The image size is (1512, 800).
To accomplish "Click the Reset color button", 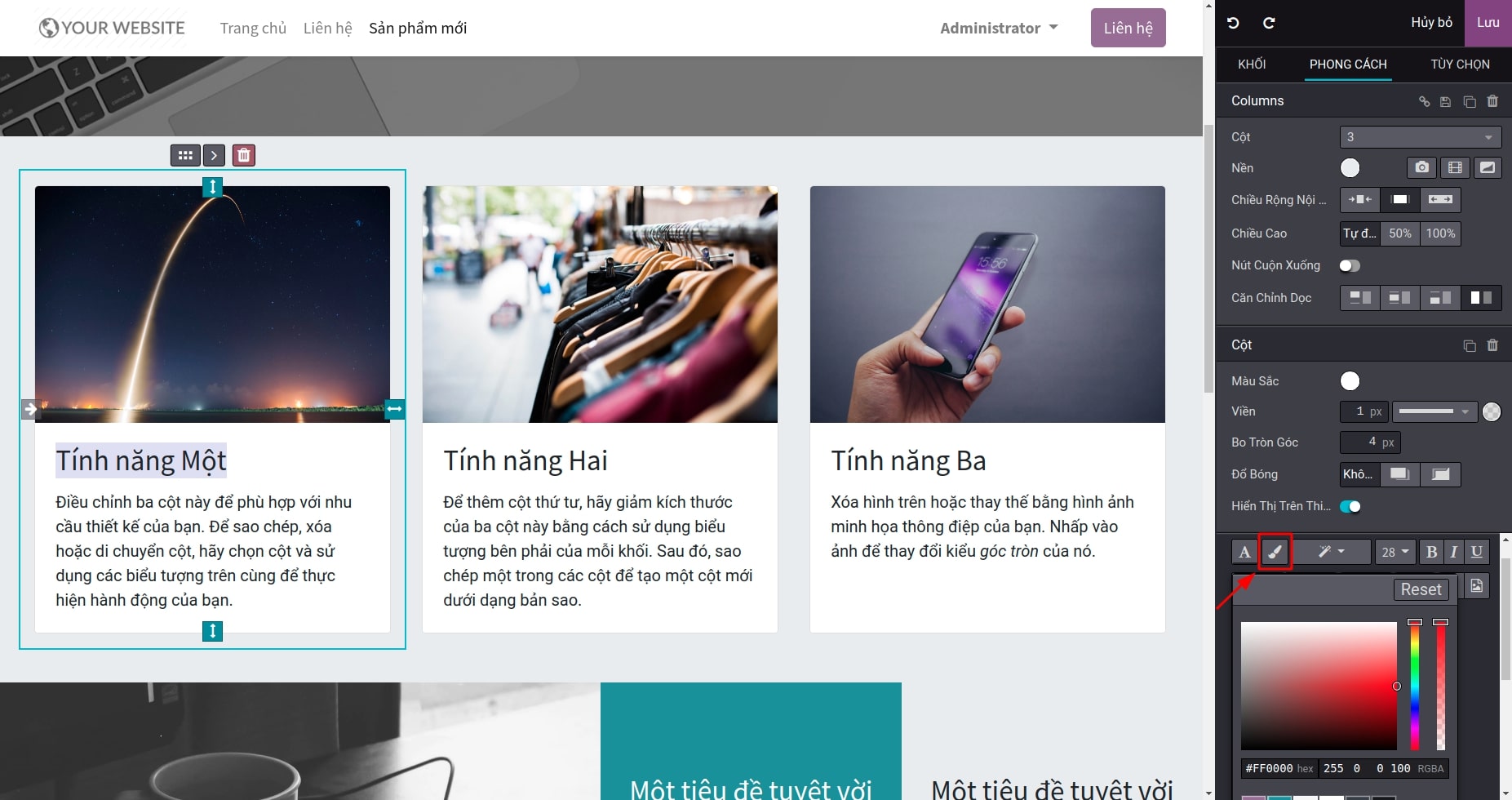I will [x=1421, y=589].
